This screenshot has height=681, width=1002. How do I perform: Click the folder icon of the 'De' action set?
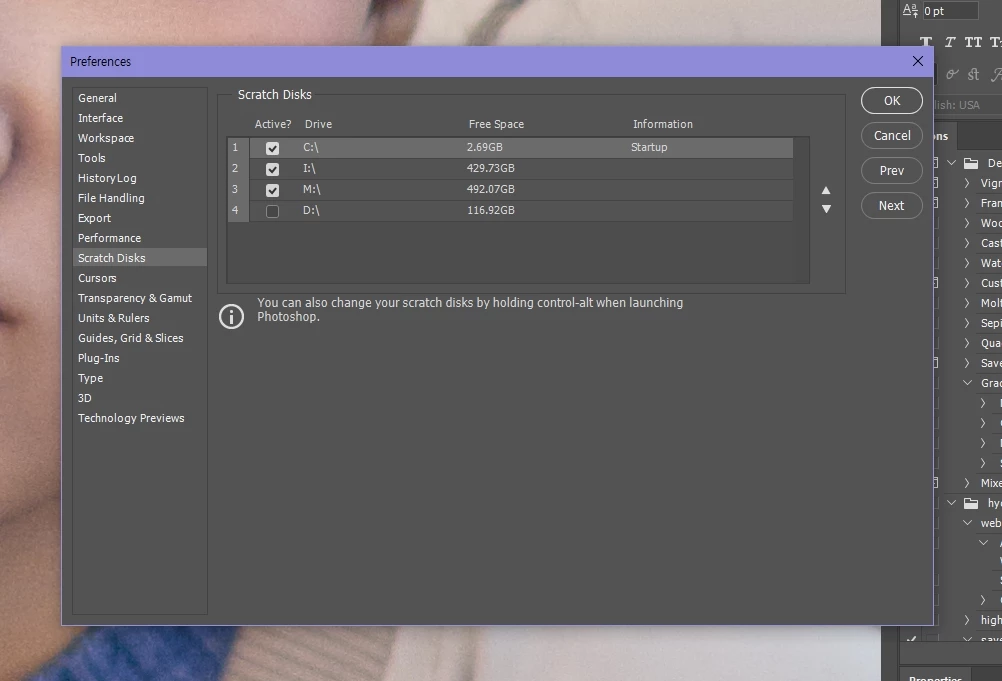click(x=971, y=163)
